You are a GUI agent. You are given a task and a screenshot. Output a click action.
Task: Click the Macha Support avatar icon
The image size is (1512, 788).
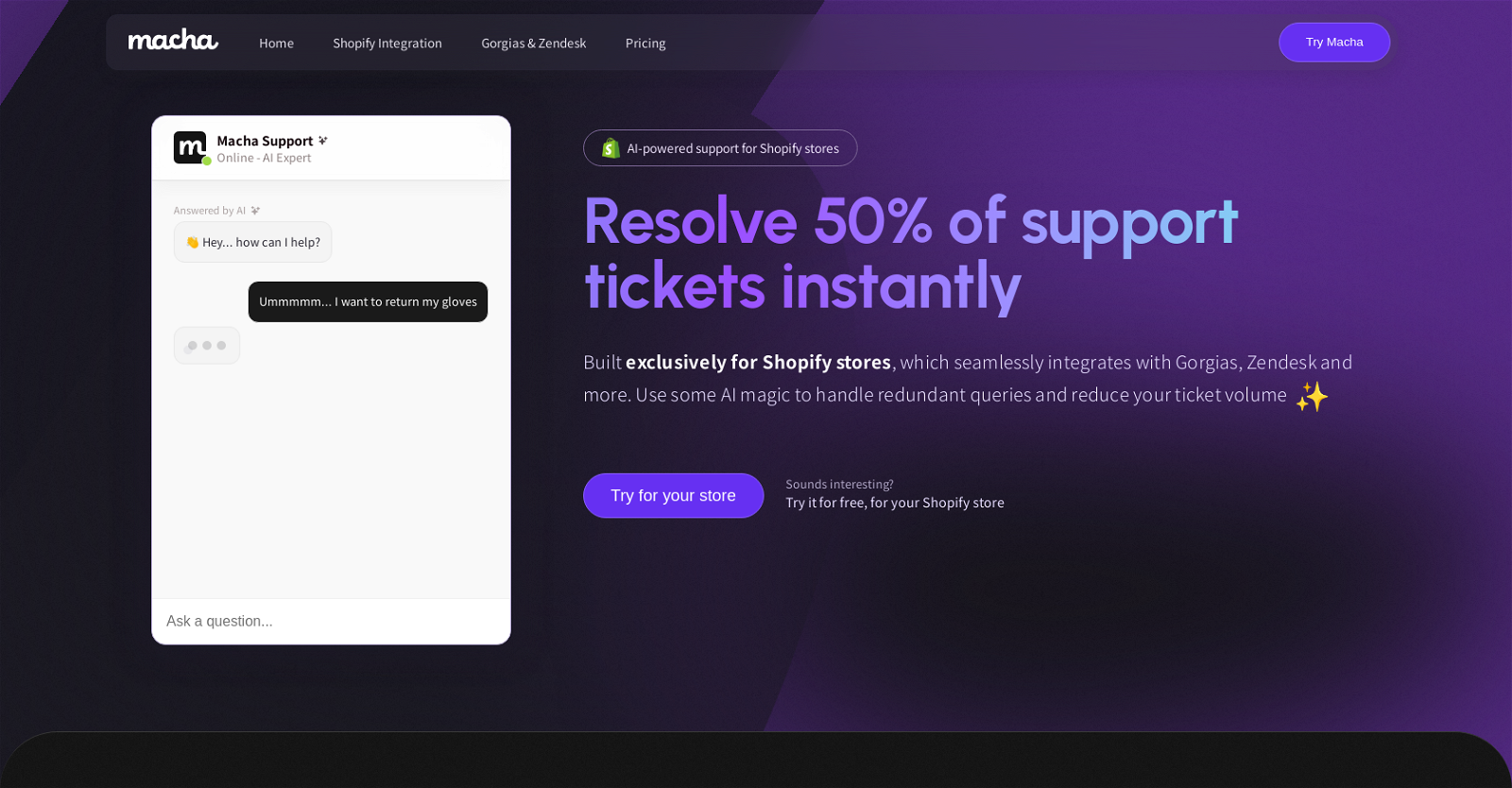[190, 147]
